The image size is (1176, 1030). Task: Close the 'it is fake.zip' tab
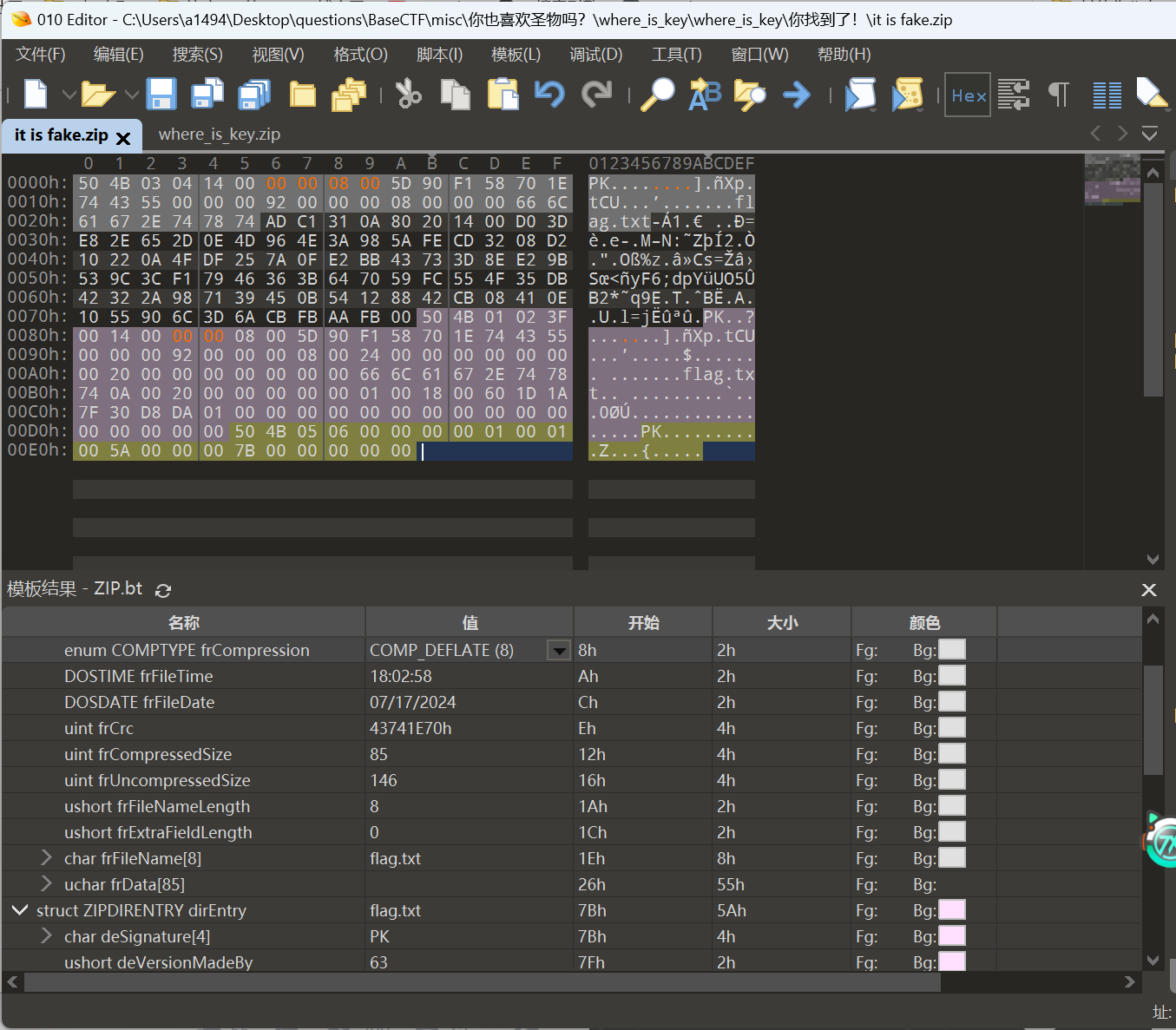123,138
